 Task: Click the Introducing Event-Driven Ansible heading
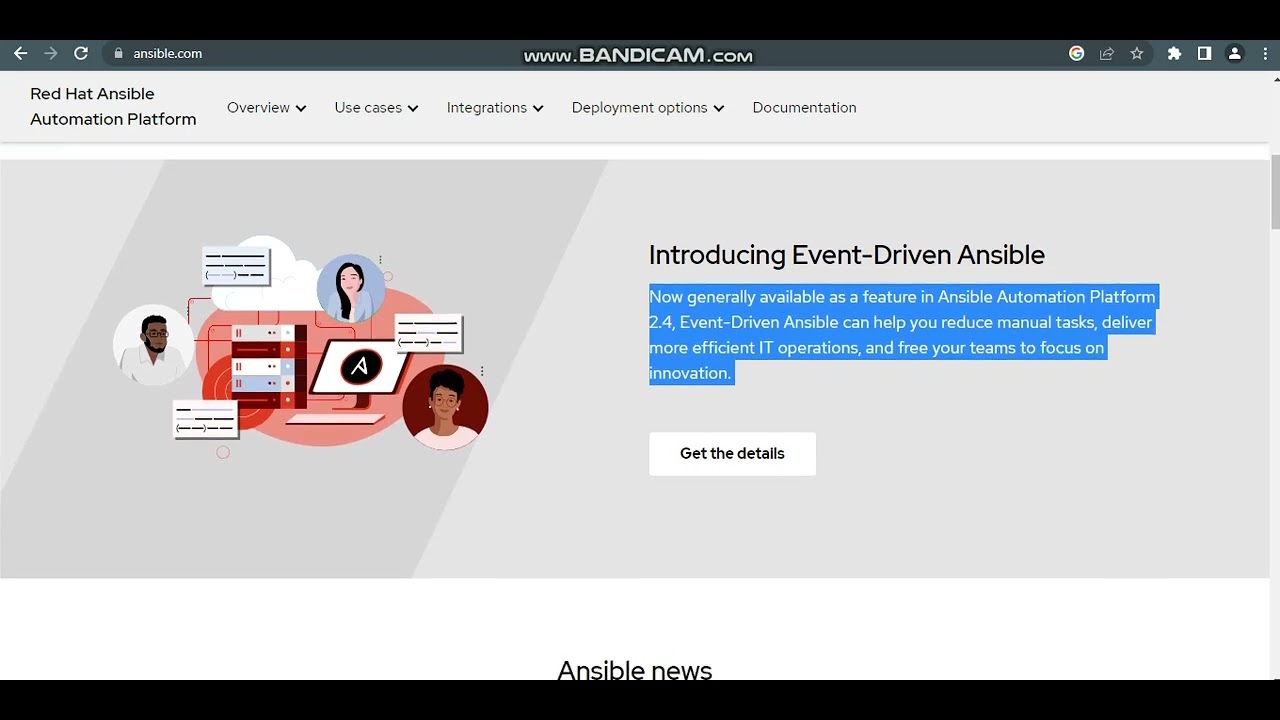[847, 255]
